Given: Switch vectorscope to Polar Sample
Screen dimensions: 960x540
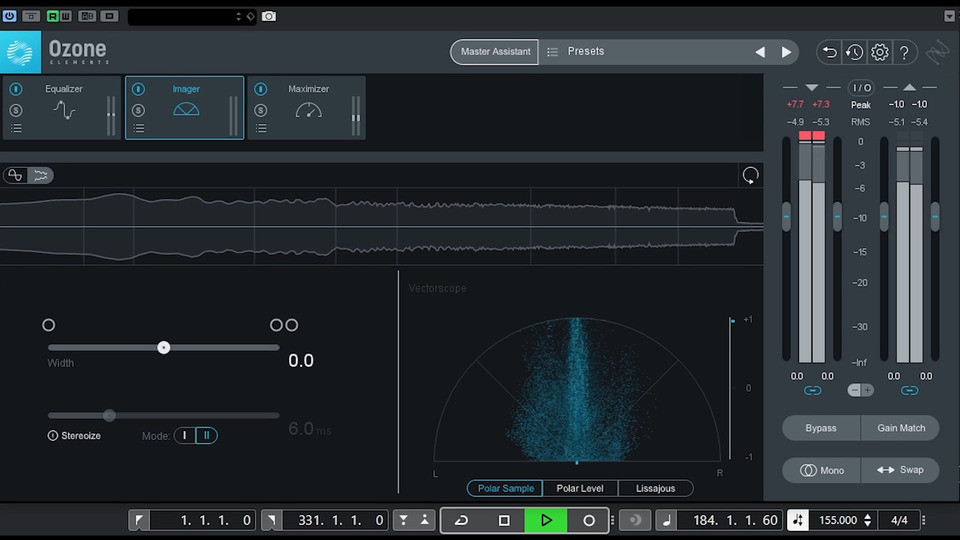Looking at the screenshot, I should pos(505,488).
